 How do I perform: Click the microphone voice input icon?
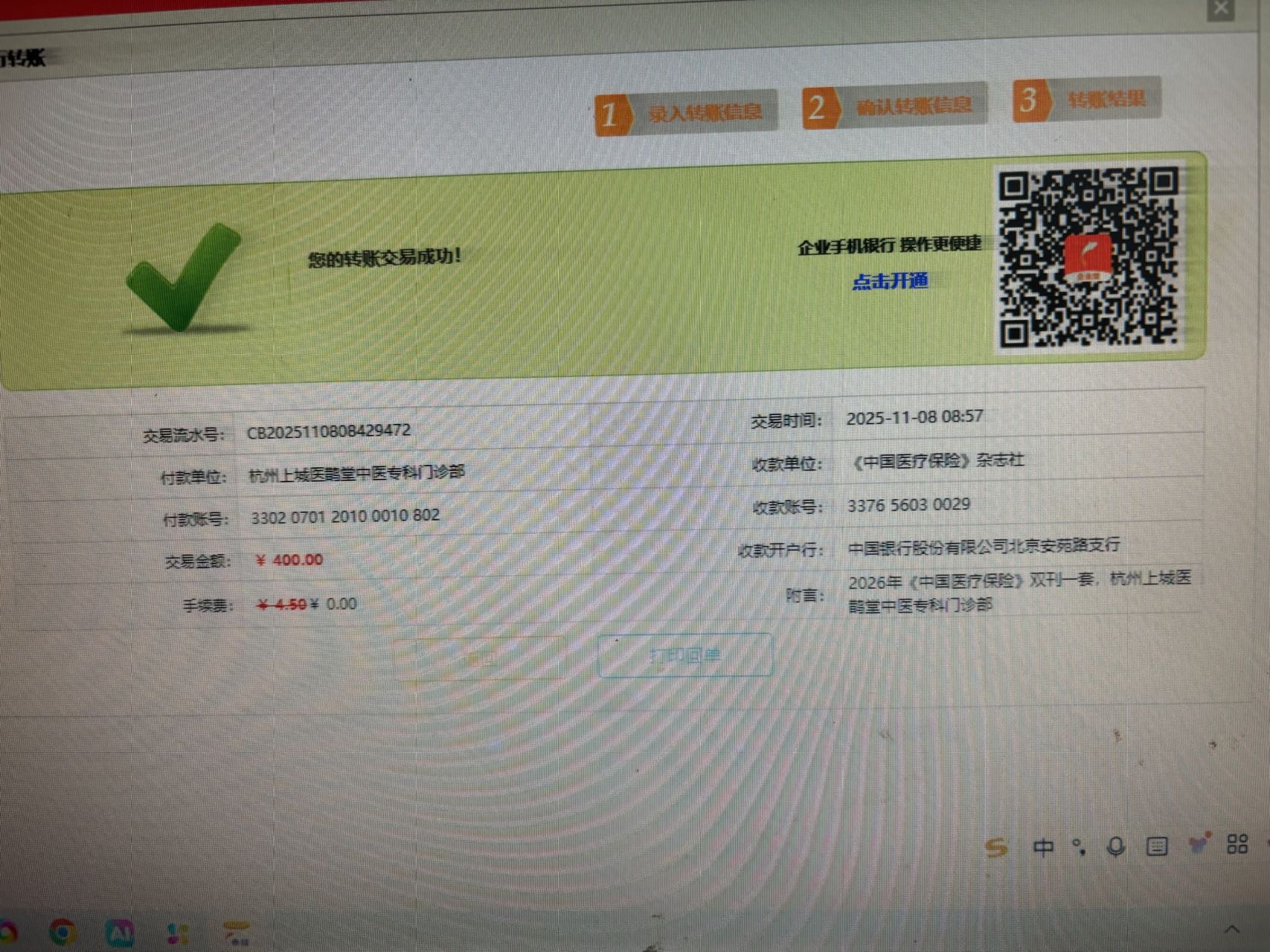pyautogui.click(x=1115, y=846)
